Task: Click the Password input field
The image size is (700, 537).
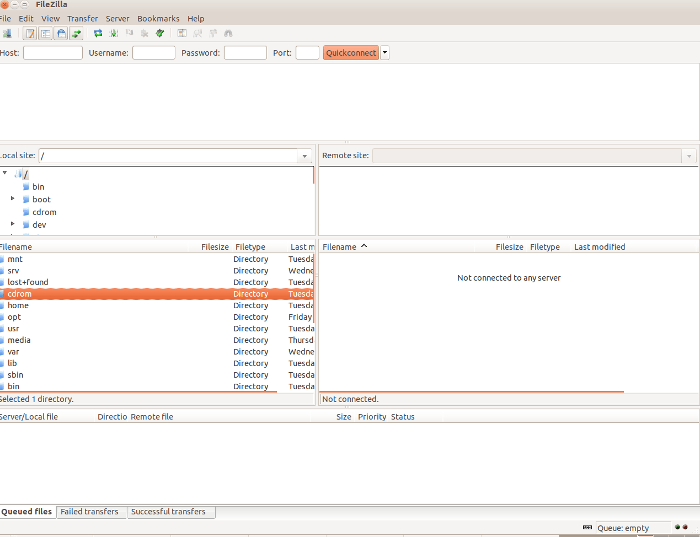Action: 245,53
